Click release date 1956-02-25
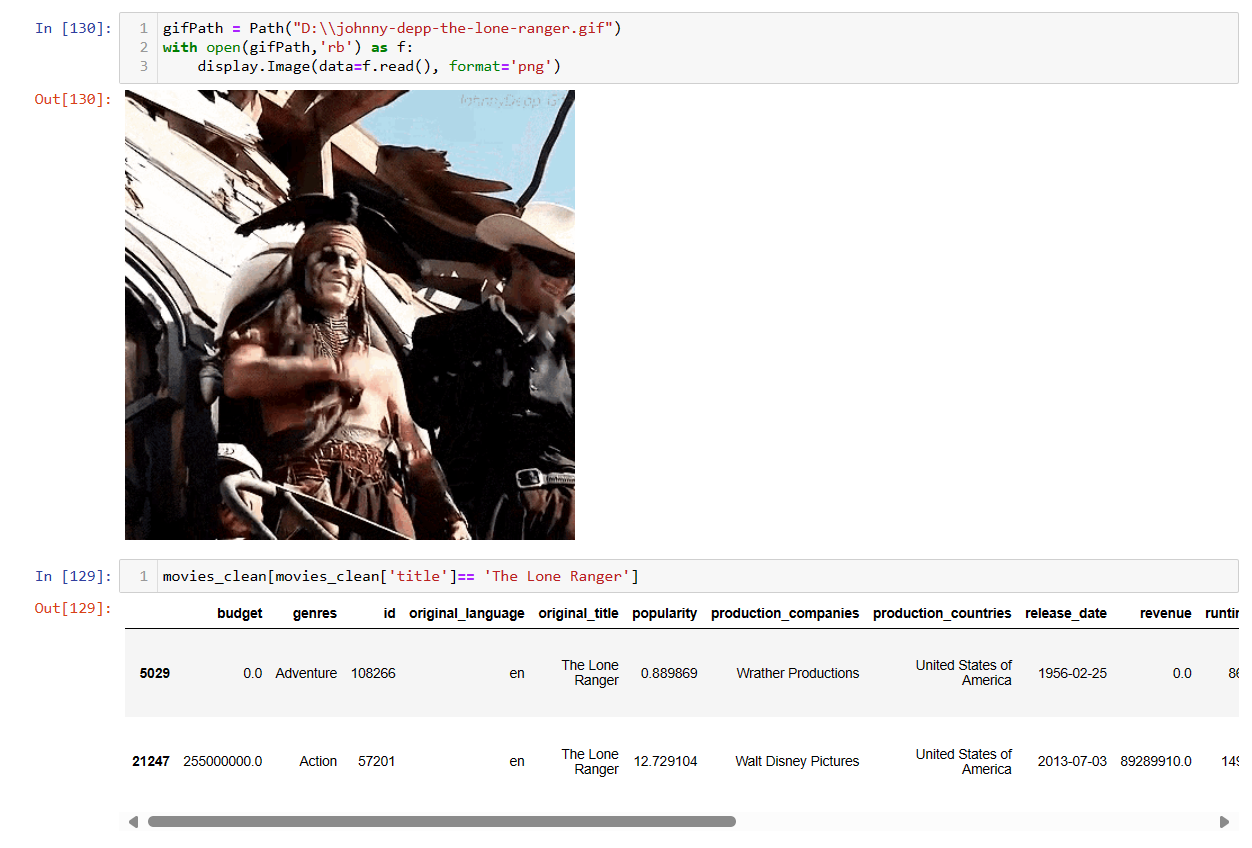This screenshot has width=1252, height=848. 1072,673
